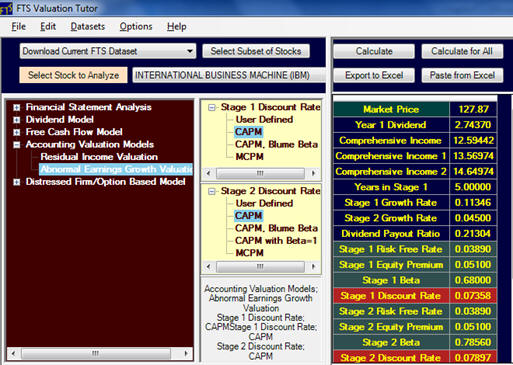Collapse the Stage 2 Discount Rate tree
The height and width of the screenshot is (365, 513).
click(x=212, y=191)
